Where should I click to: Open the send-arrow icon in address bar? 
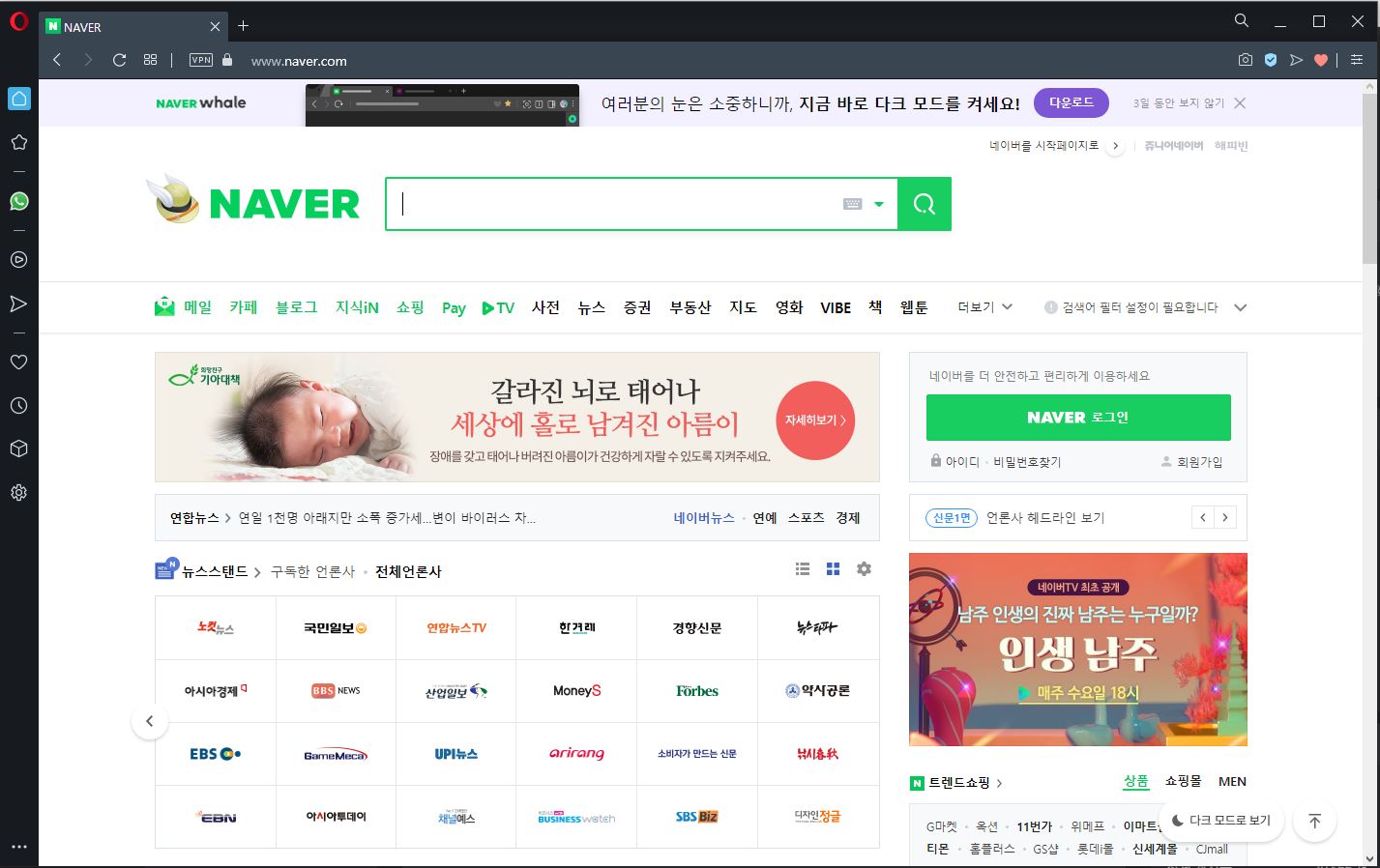tap(1297, 60)
